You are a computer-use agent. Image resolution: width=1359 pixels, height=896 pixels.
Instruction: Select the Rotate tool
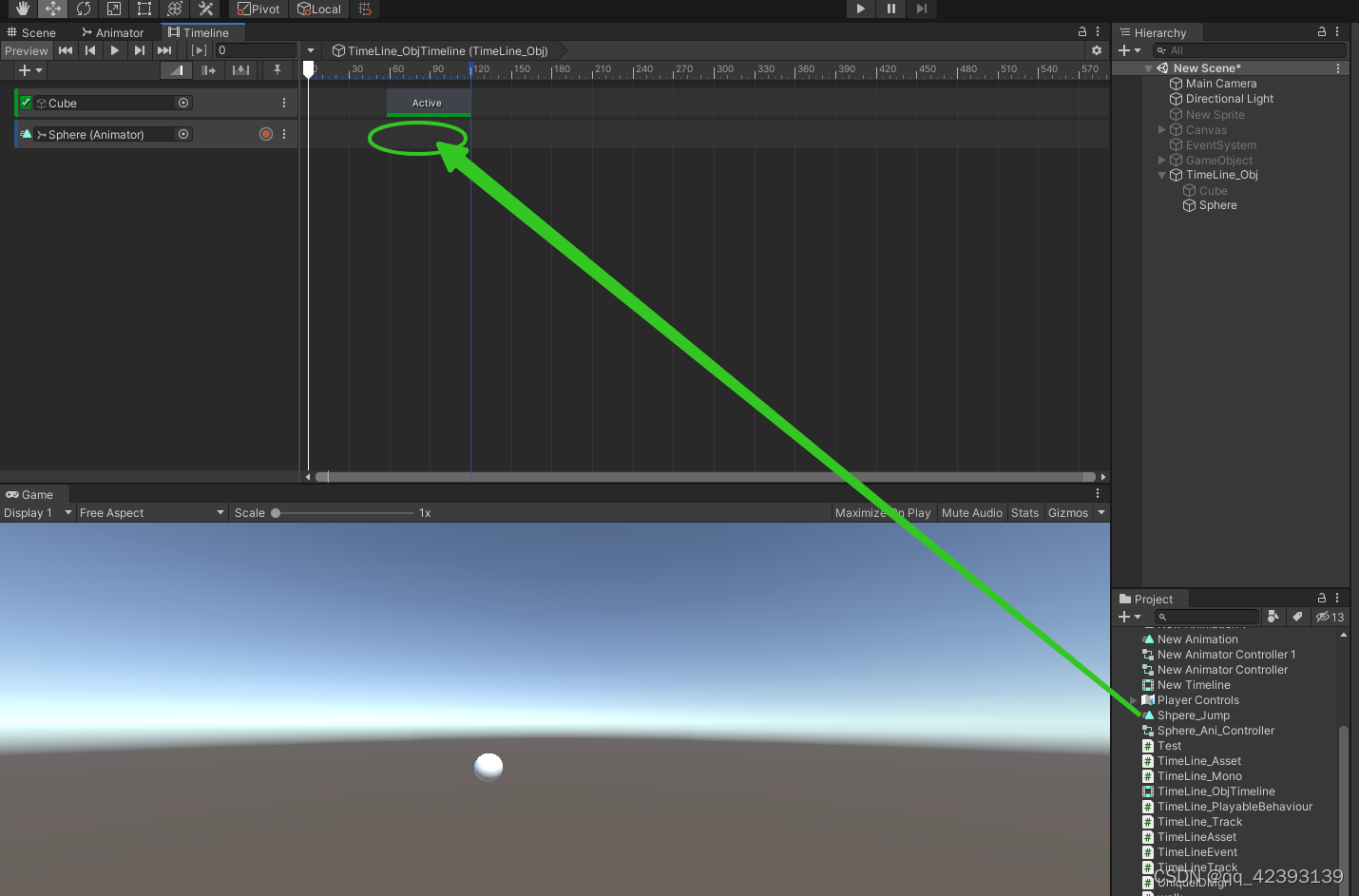[83, 9]
